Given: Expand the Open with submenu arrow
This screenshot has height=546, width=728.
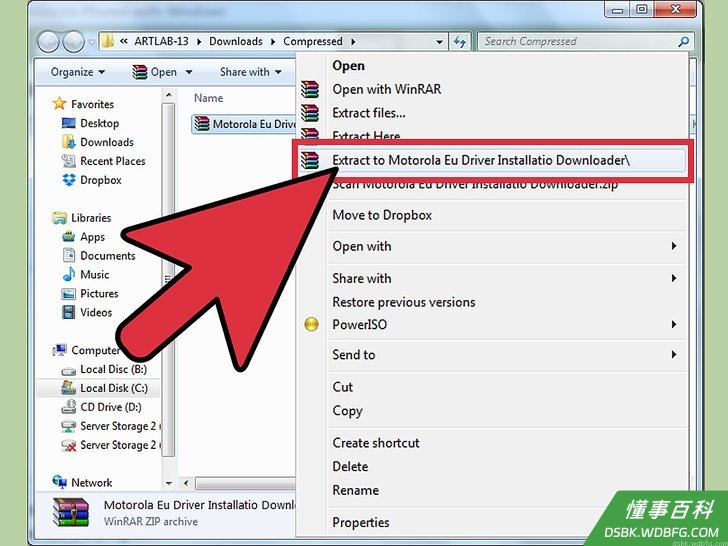Looking at the screenshot, I should (674, 246).
